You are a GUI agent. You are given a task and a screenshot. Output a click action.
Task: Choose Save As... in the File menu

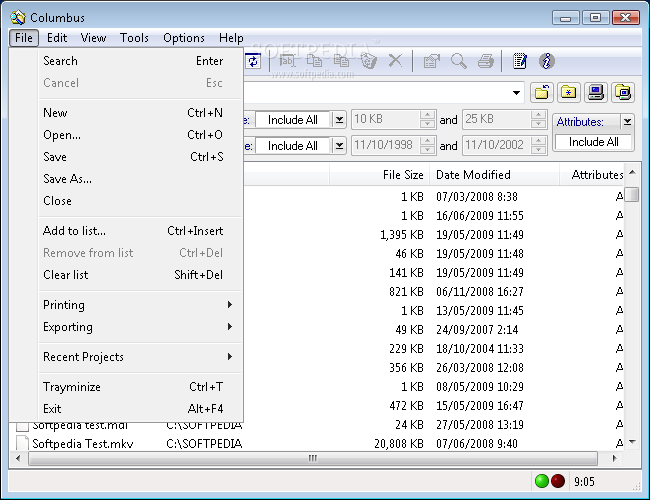tap(140, 179)
